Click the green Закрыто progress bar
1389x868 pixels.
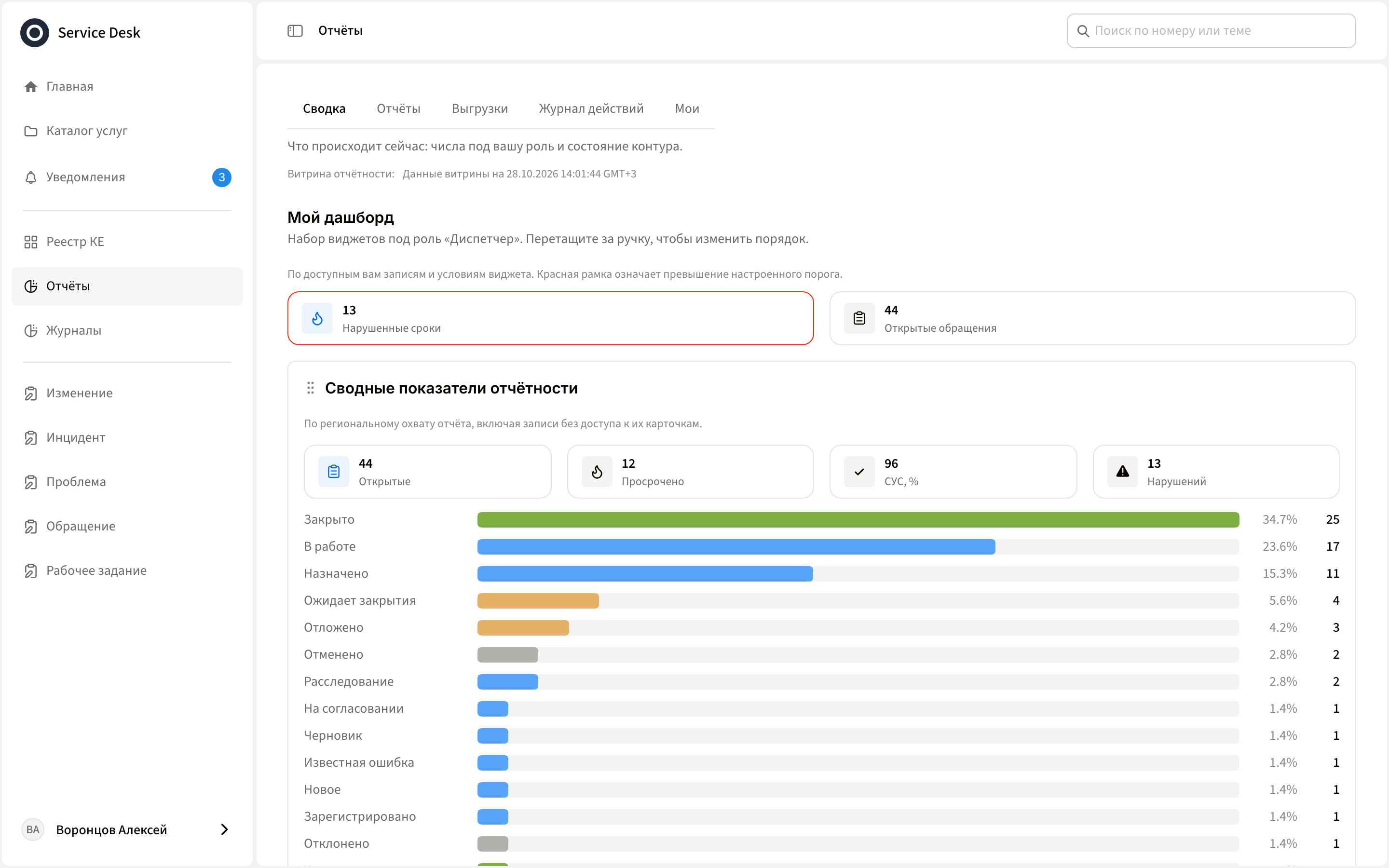click(x=858, y=519)
